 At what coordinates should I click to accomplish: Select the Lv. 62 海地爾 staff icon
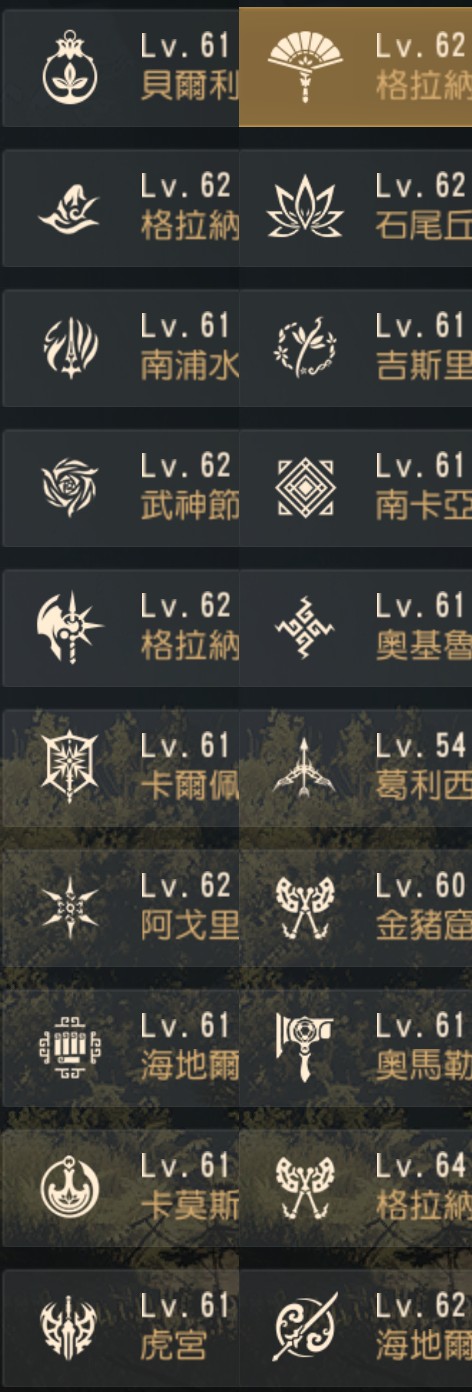305,1328
